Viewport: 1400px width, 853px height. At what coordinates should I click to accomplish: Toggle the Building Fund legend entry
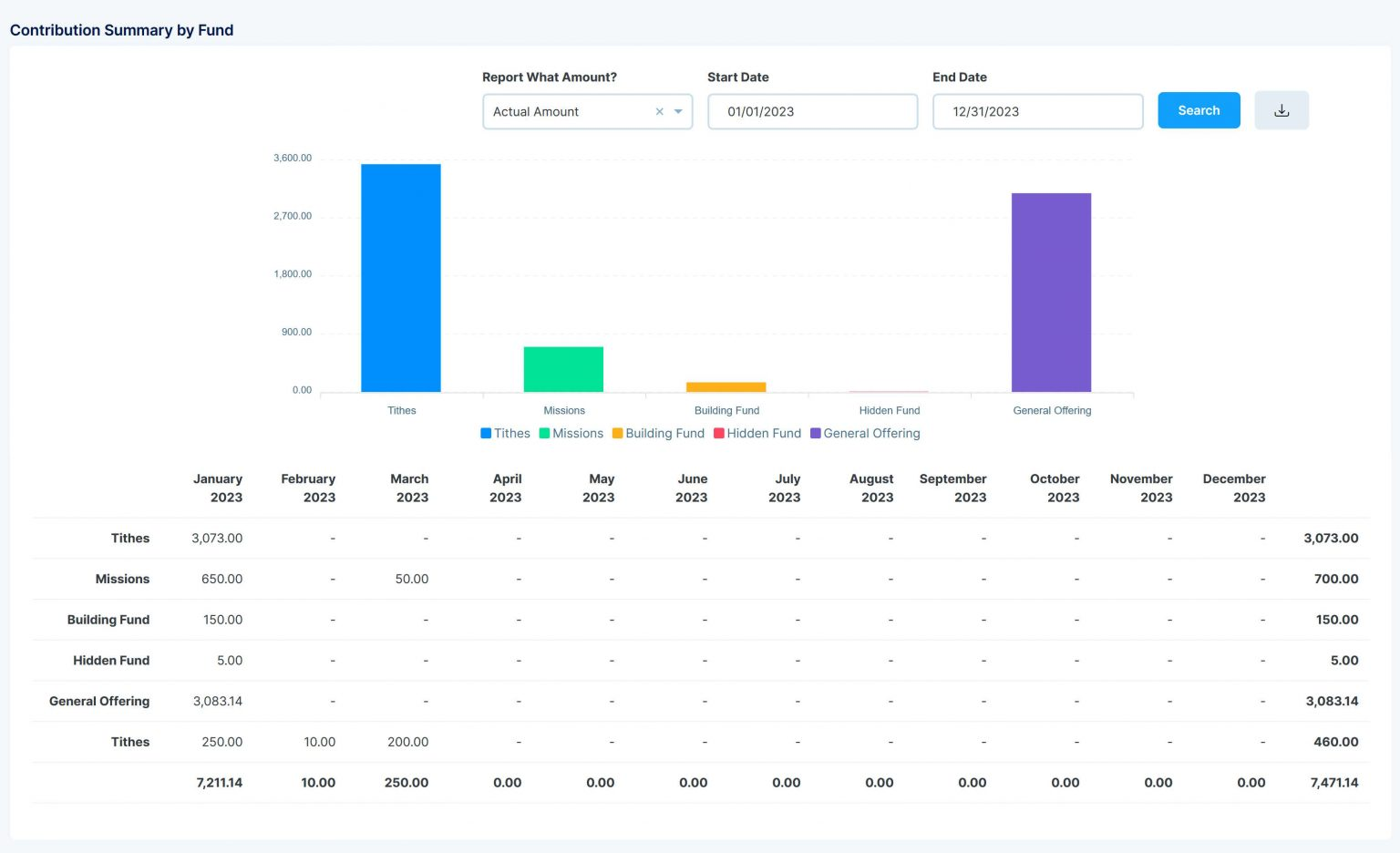click(658, 434)
